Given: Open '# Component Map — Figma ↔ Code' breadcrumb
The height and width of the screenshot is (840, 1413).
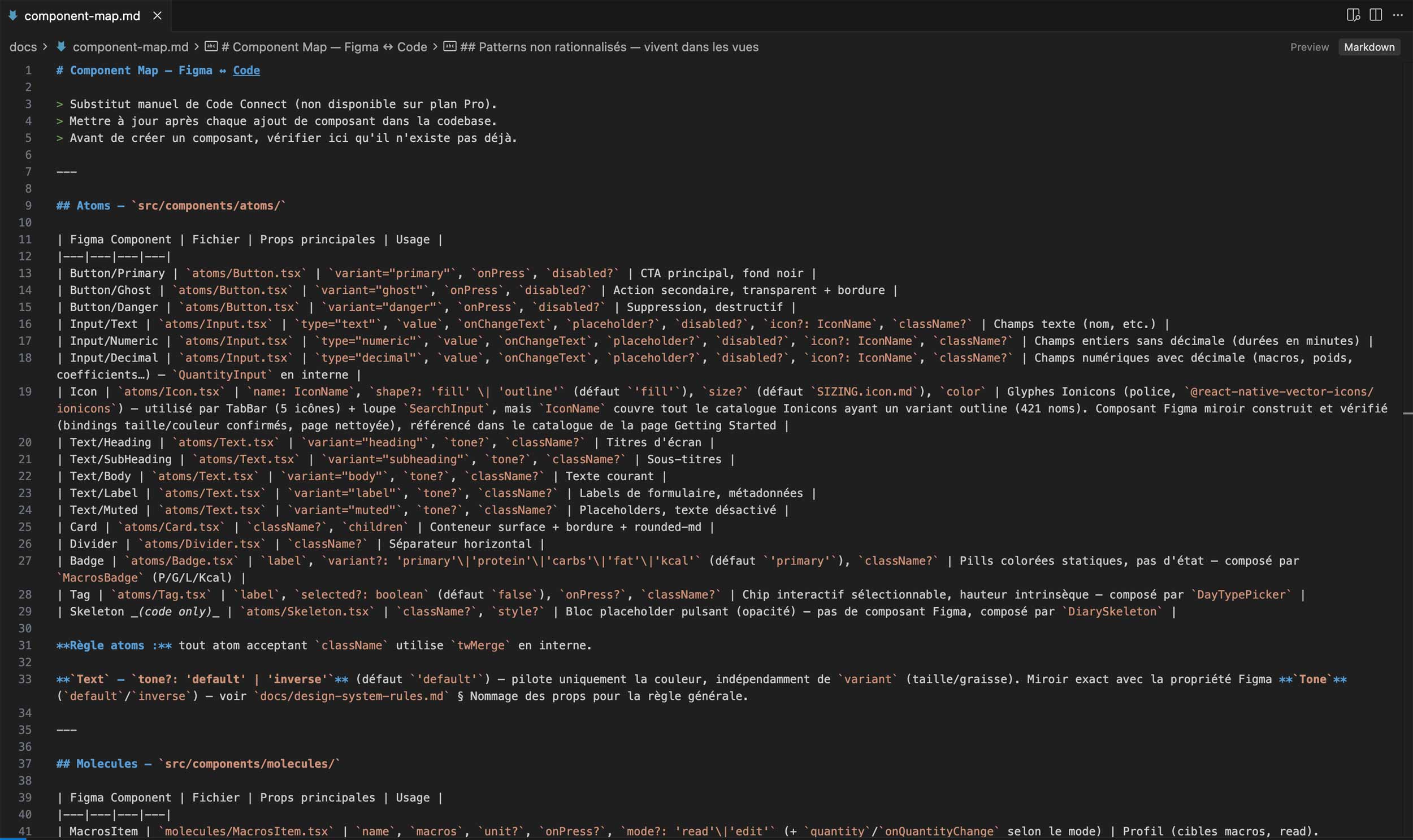Looking at the screenshot, I should point(324,47).
